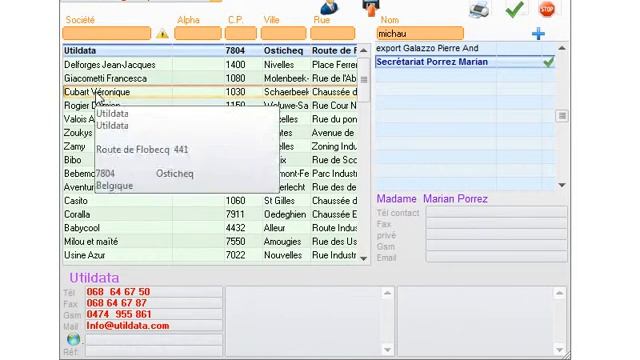Click the printer icon
The height and width of the screenshot is (360, 640).
click(479, 9)
